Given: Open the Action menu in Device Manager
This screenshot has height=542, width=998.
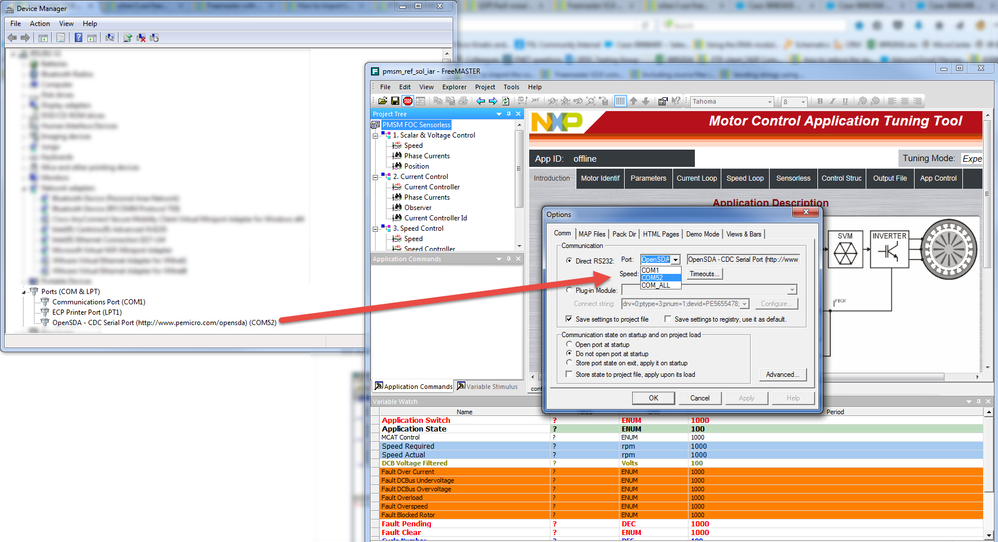Looking at the screenshot, I should pyautogui.click(x=39, y=24).
